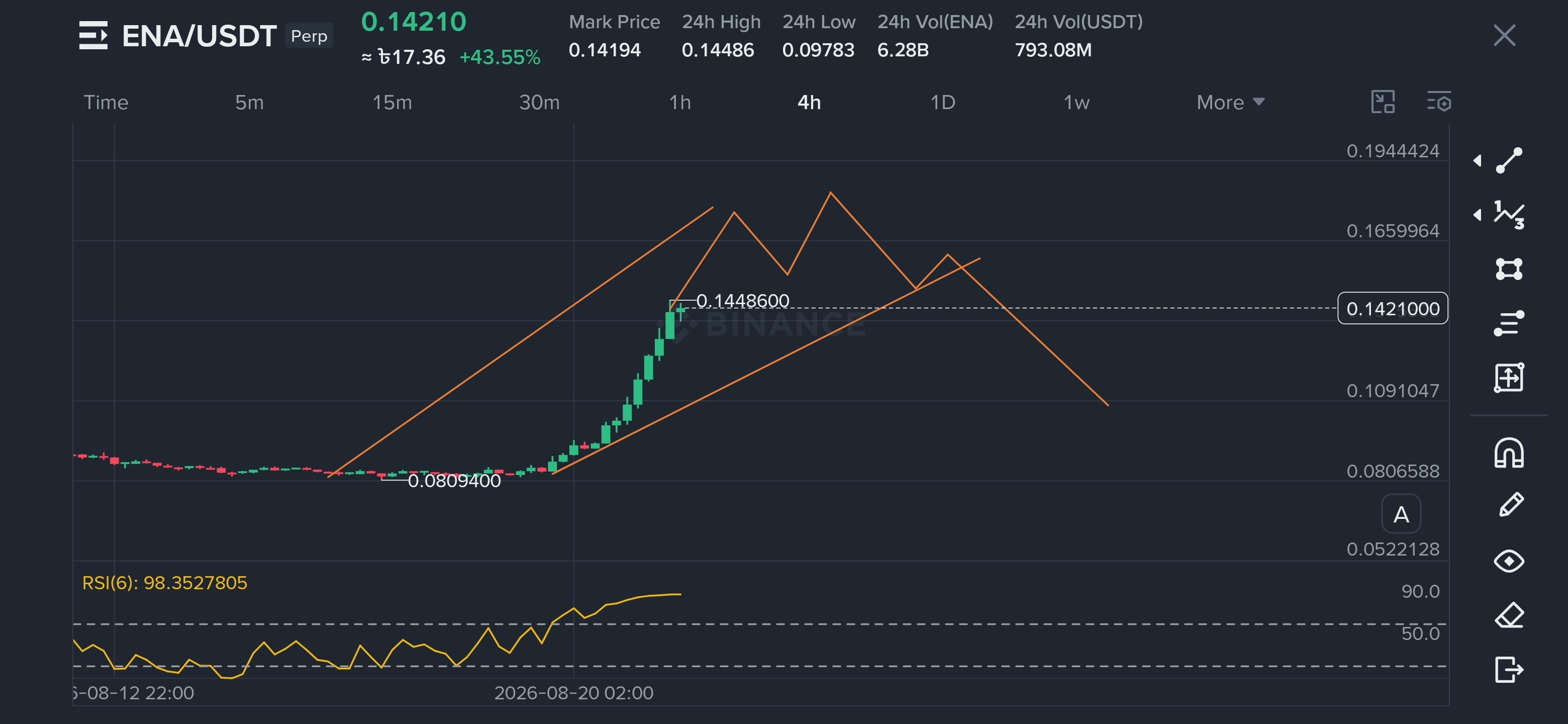Click the RSI(6): 98.3527805 indicator label
1568x724 pixels.
point(165,583)
